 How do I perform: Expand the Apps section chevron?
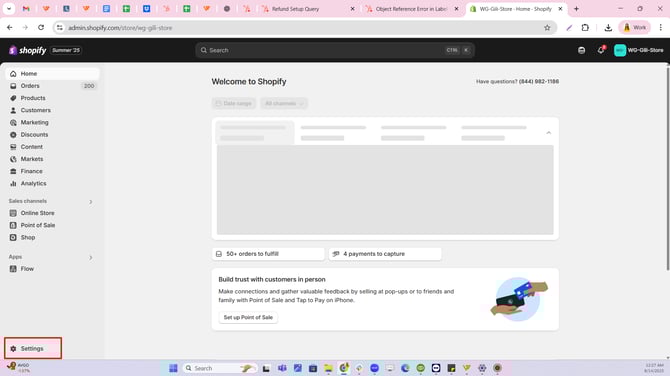click(91, 257)
